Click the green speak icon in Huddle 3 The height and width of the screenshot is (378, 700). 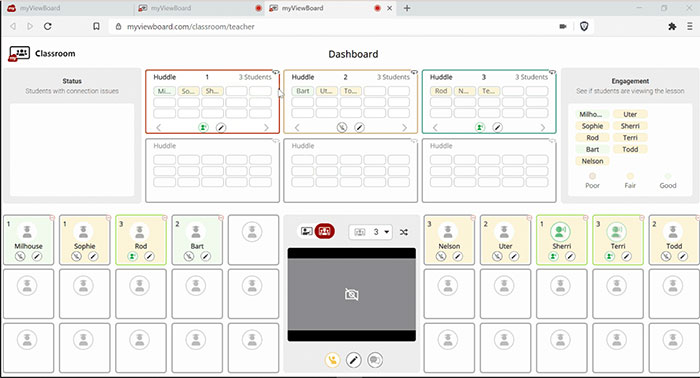click(x=480, y=128)
